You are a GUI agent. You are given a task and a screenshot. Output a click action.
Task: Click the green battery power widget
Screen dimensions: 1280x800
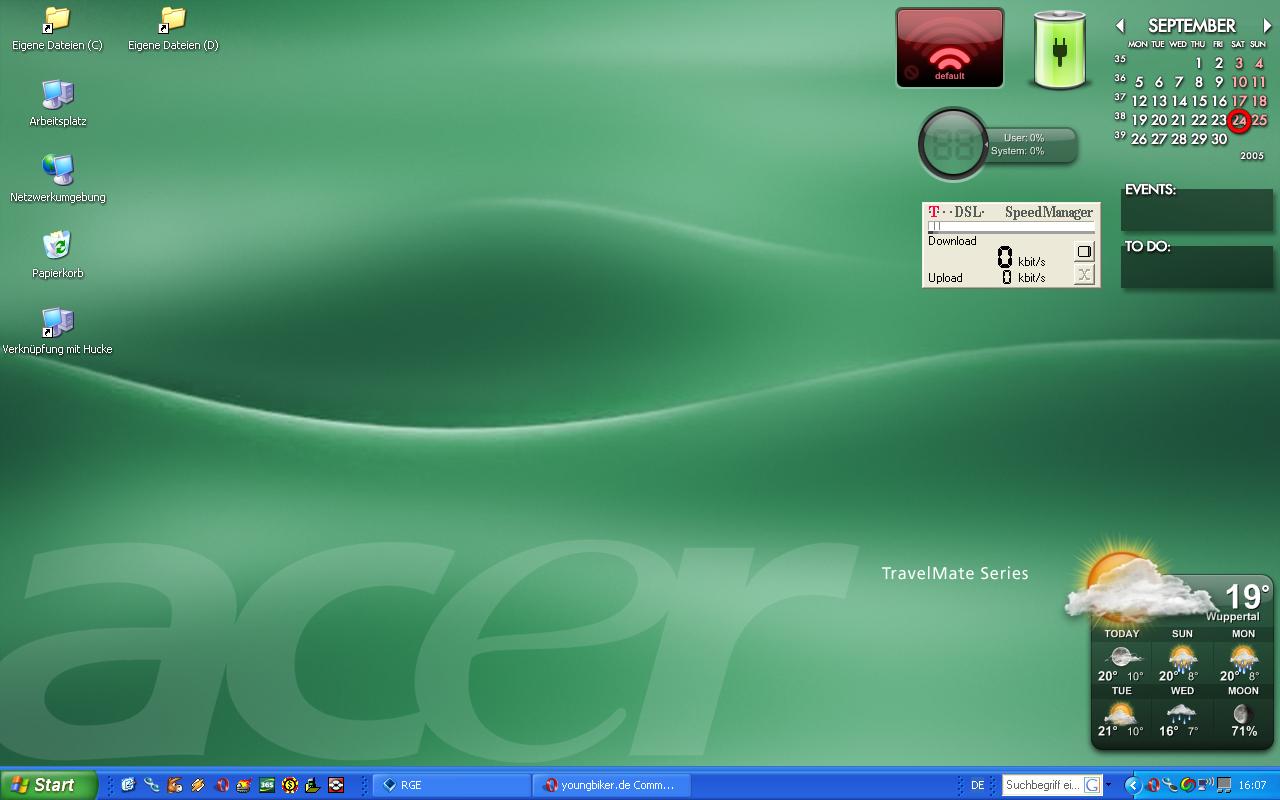click(x=1060, y=50)
